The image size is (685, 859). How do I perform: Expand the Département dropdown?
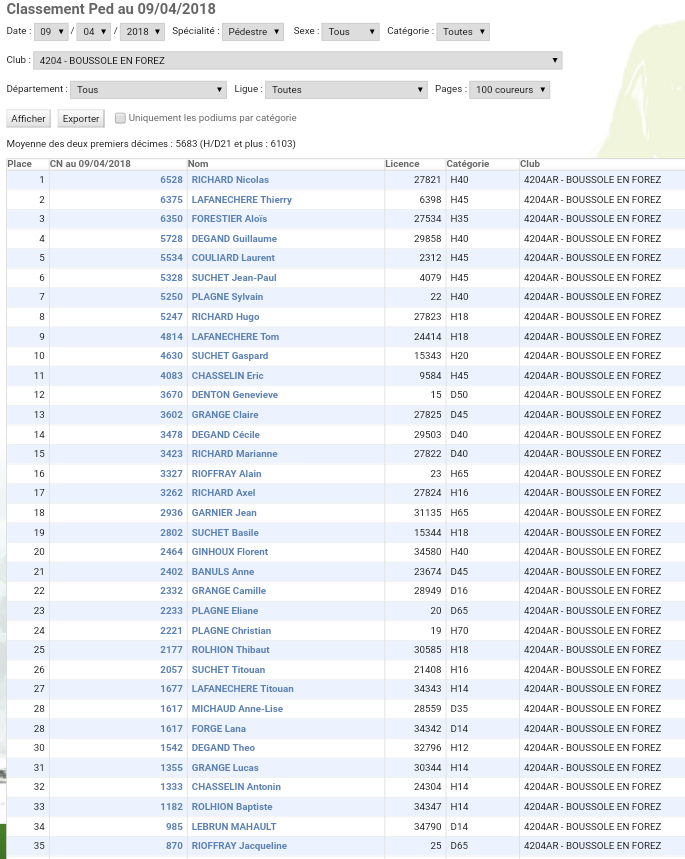pyautogui.click(x=150, y=90)
